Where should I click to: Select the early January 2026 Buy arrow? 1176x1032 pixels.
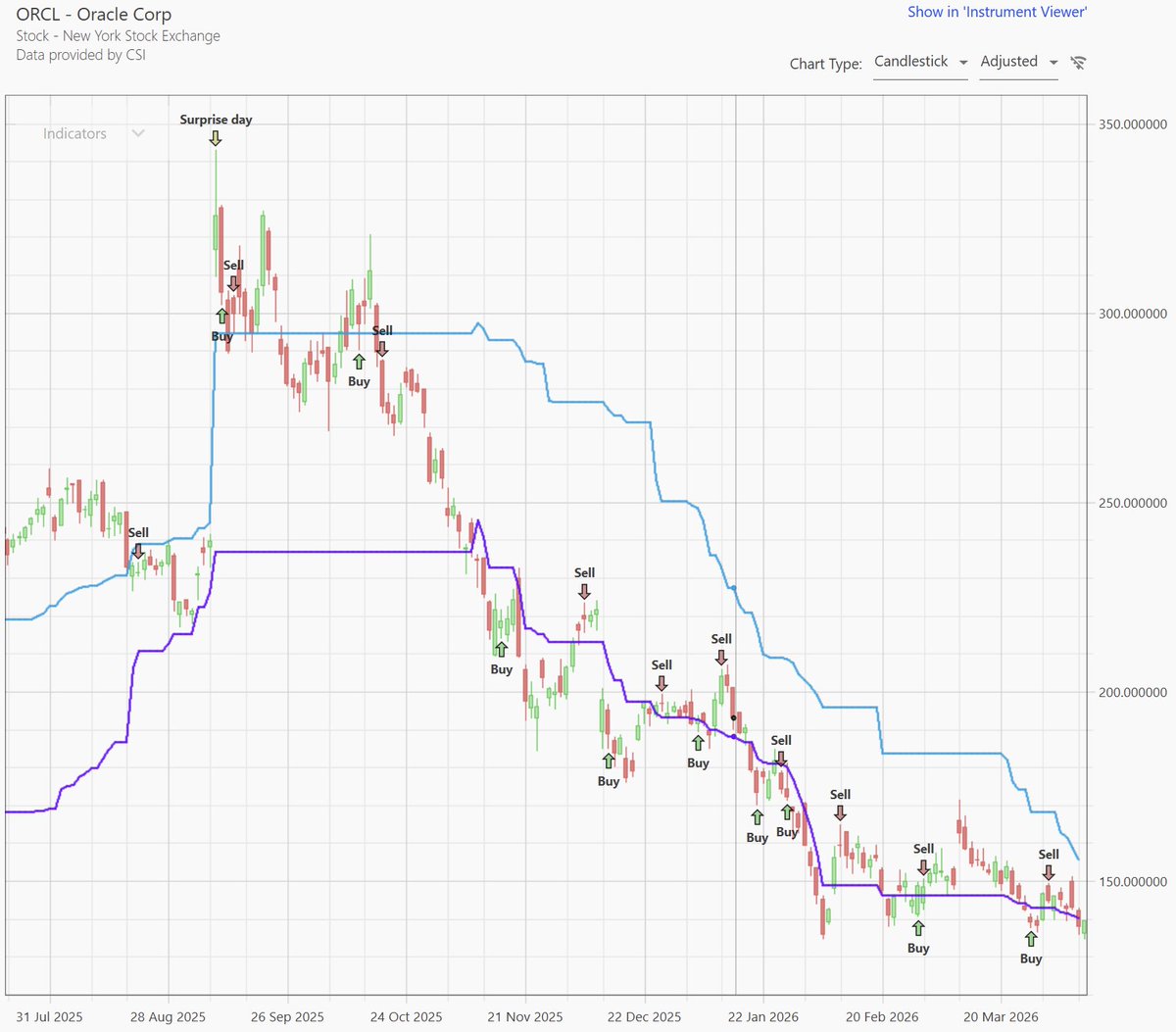click(x=698, y=743)
